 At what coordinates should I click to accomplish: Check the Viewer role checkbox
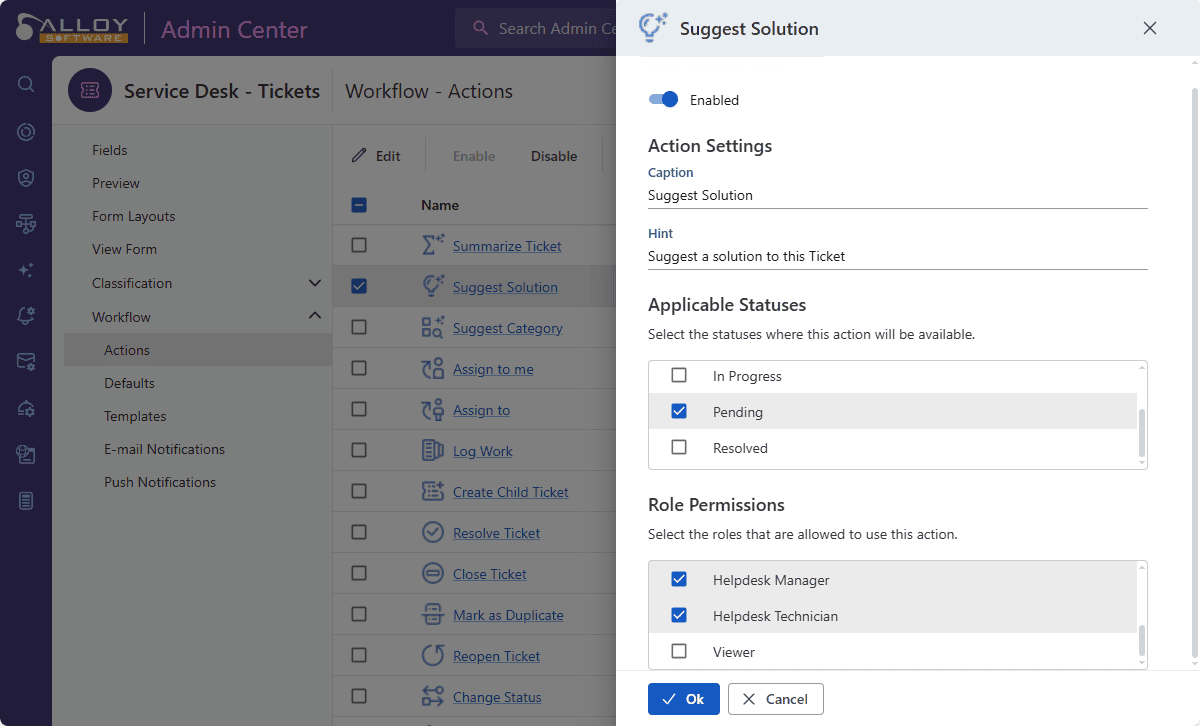[x=679, y=652]
